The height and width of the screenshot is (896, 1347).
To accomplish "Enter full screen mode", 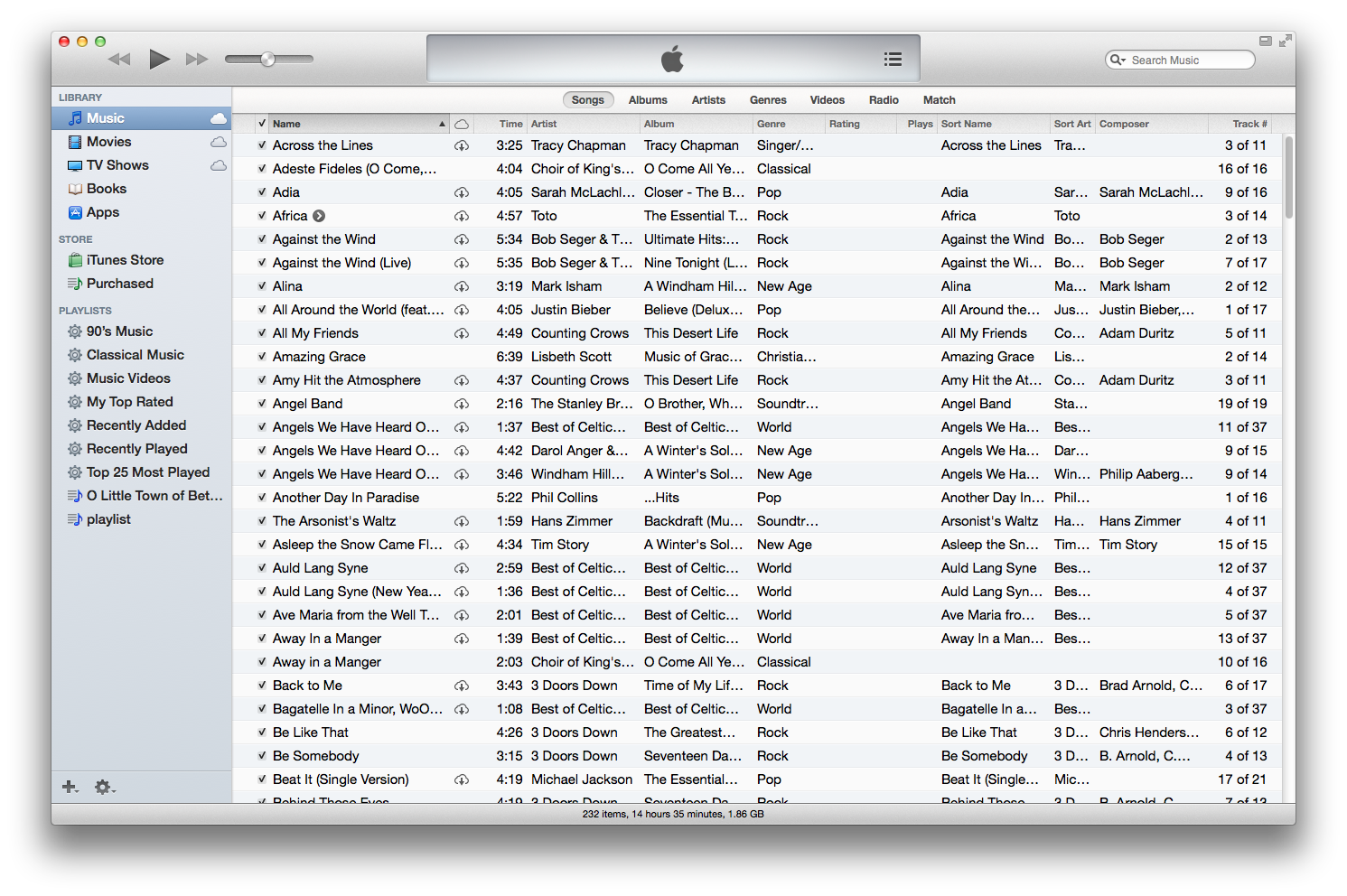I will coord(1285,41).
